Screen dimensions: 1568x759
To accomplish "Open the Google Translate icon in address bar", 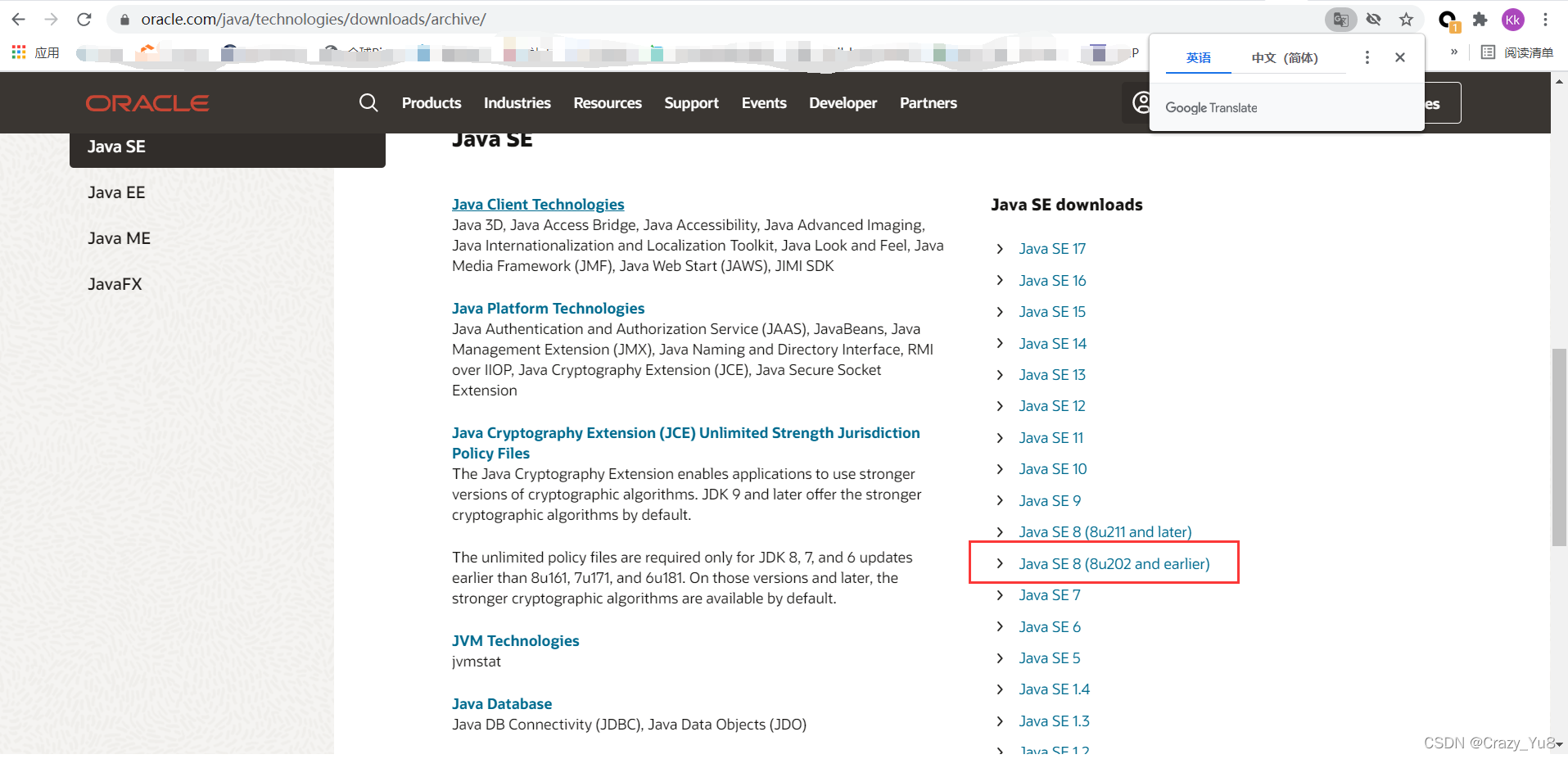I will click(x=1340, y=19).
